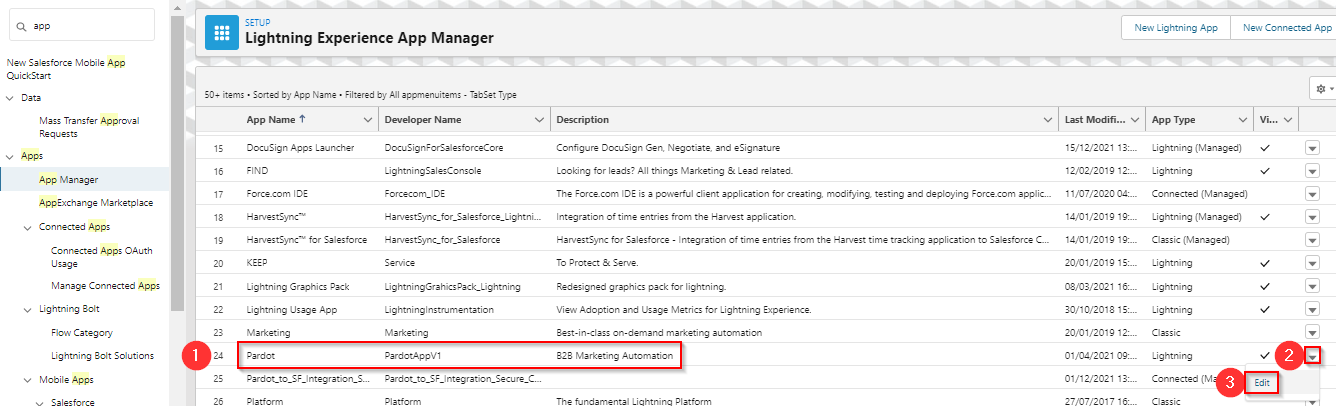Open Visible column header menu chevron
The image size is (1336, 406).
coord(1289,120)
